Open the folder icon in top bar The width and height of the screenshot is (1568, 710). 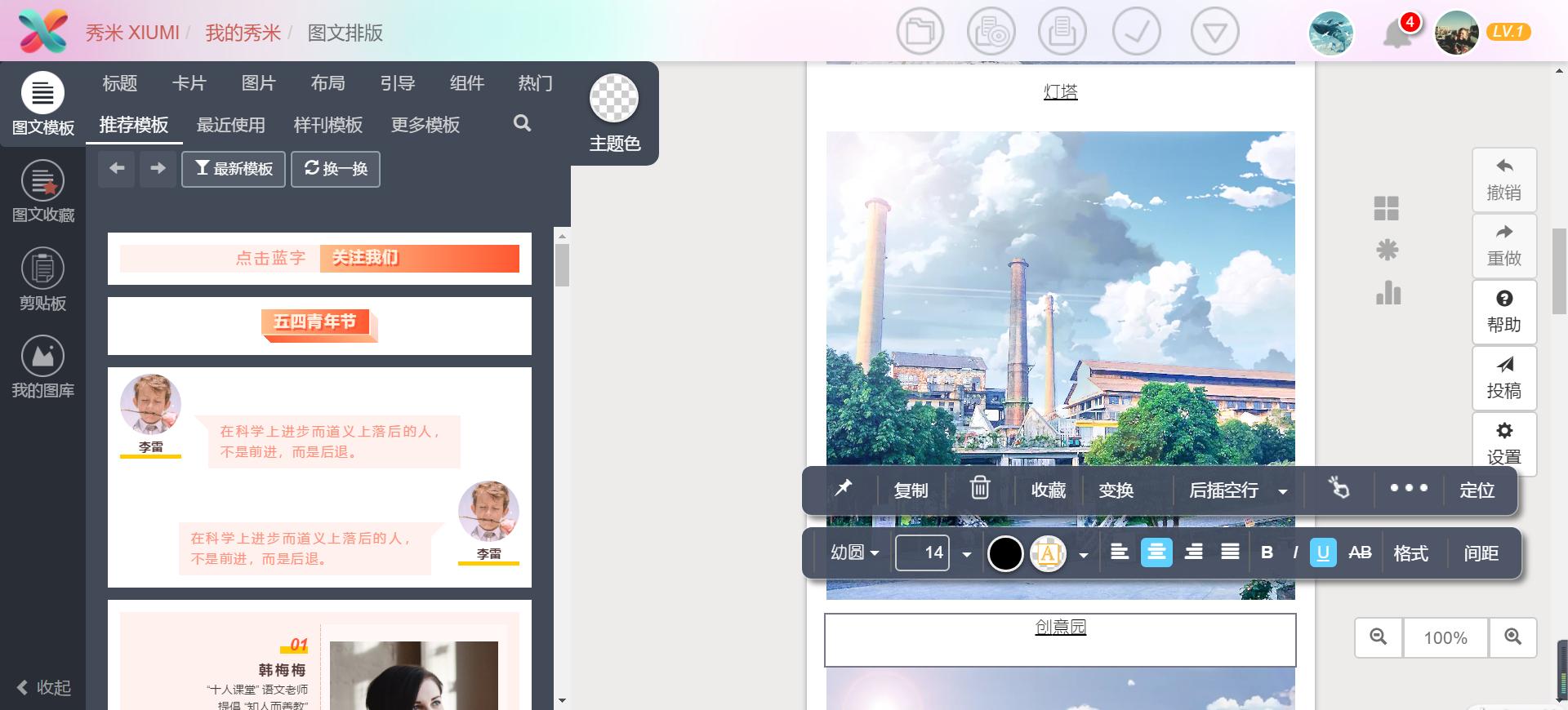920,32
